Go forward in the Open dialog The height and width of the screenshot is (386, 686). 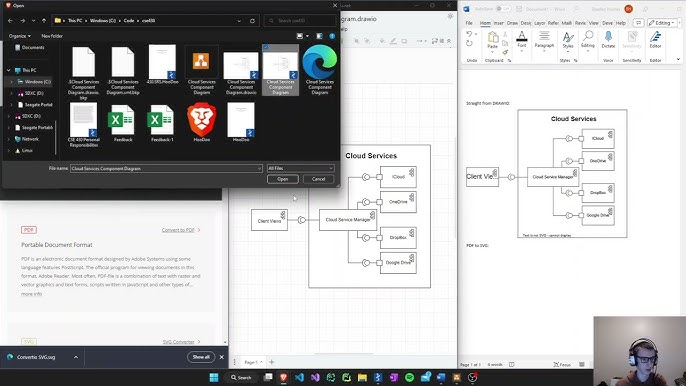(x=22, y=21)
